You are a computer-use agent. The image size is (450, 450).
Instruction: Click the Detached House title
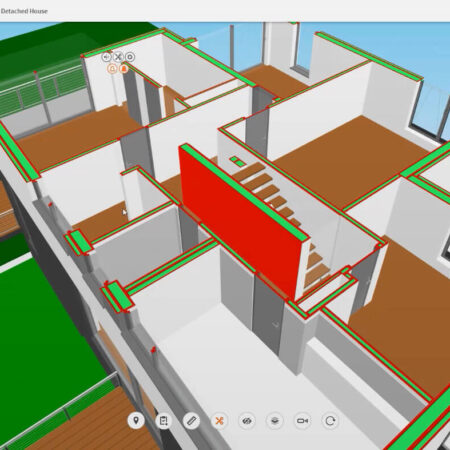coord(24,11)
